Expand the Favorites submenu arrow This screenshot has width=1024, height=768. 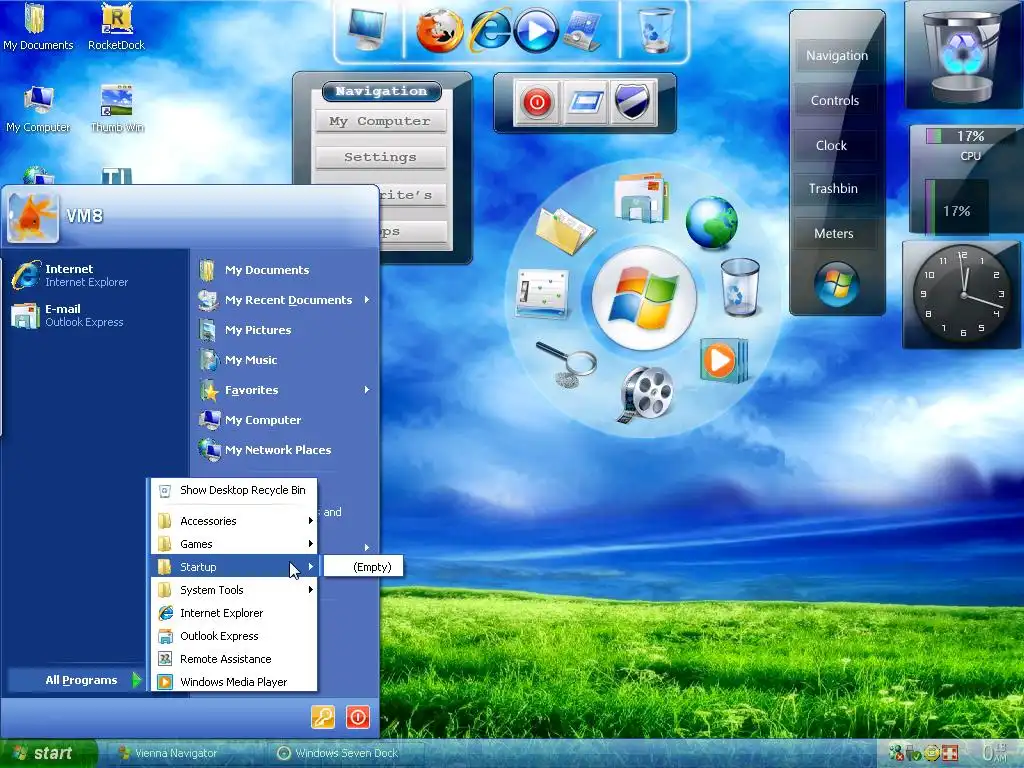tap(367, 390)
